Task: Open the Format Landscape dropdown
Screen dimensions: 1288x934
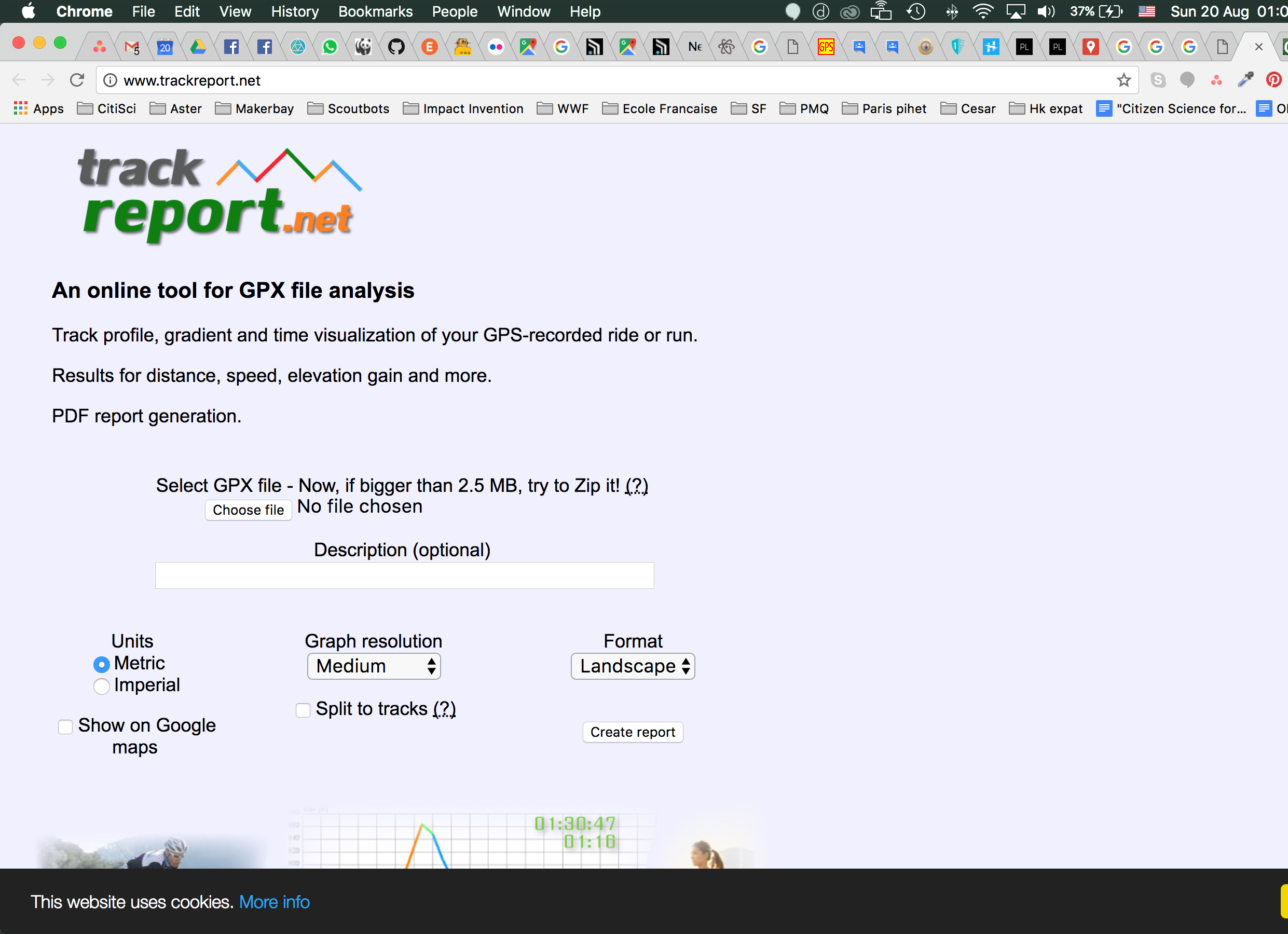Action: pyautogui.click(x=633, y=666)
